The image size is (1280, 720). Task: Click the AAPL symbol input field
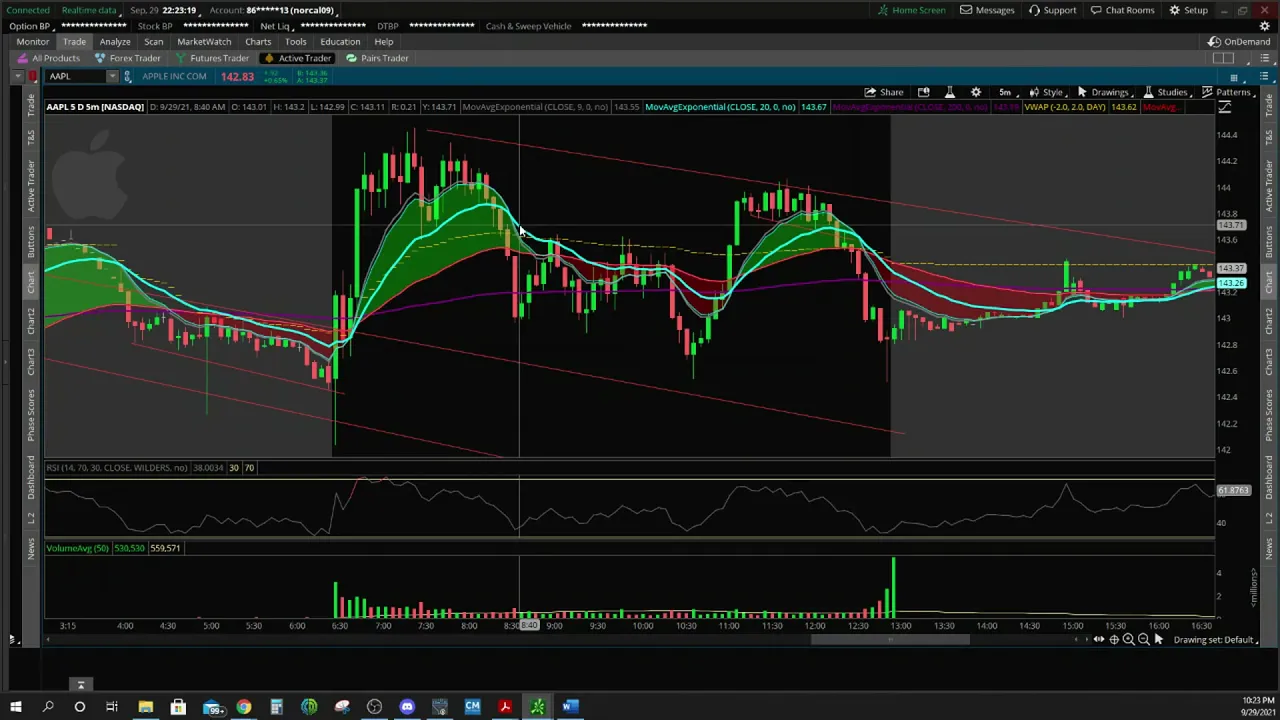click(75, 77)
